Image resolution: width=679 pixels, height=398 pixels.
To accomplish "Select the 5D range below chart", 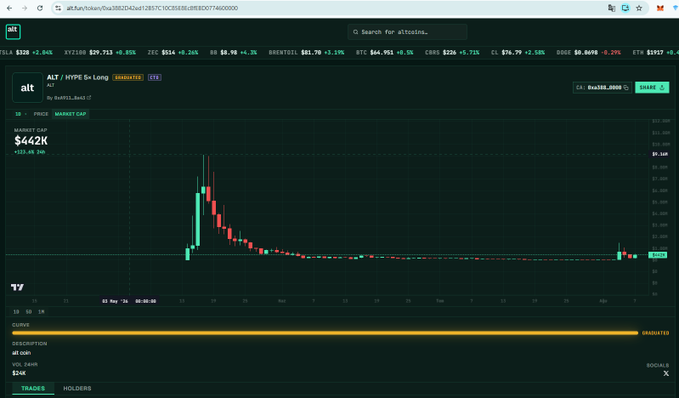I will click(x=29, y=312).
